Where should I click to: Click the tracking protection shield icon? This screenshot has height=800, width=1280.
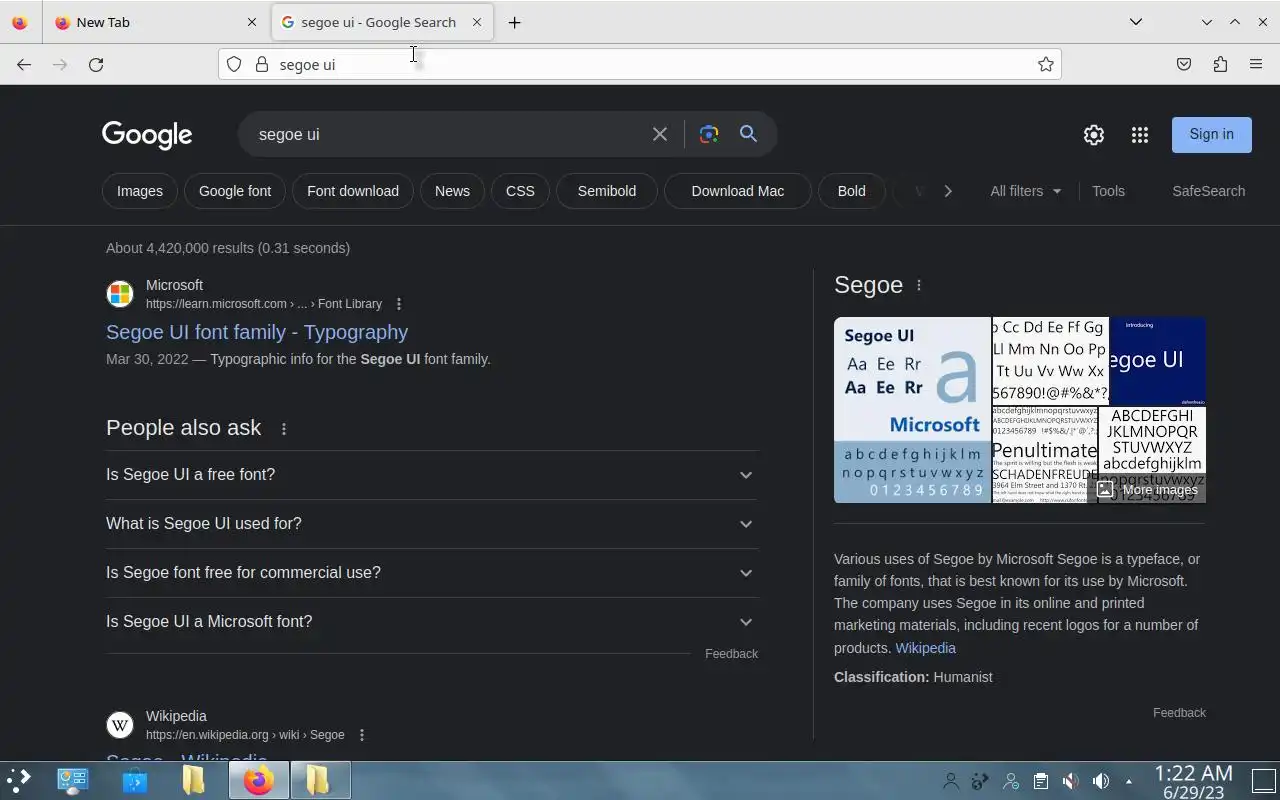(234, 64)
